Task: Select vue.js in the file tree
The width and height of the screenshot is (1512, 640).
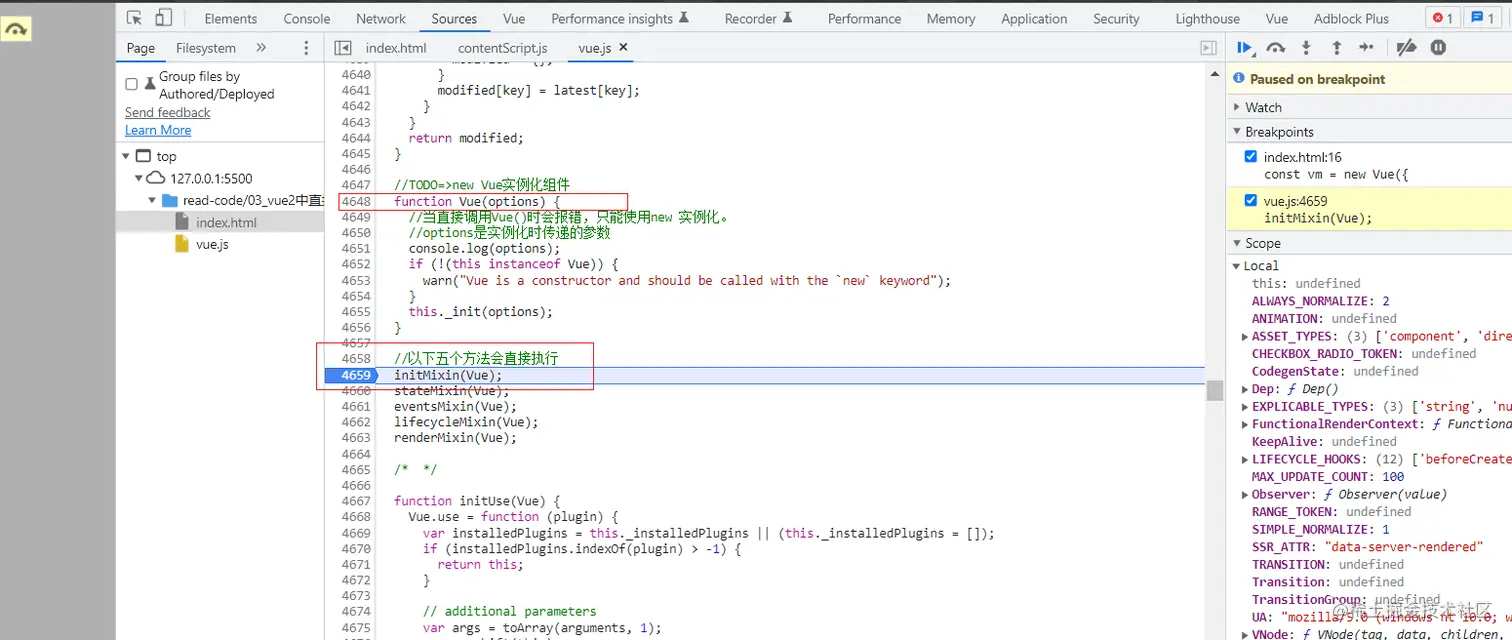Action: pyautogui.click(x=212, y=244)
